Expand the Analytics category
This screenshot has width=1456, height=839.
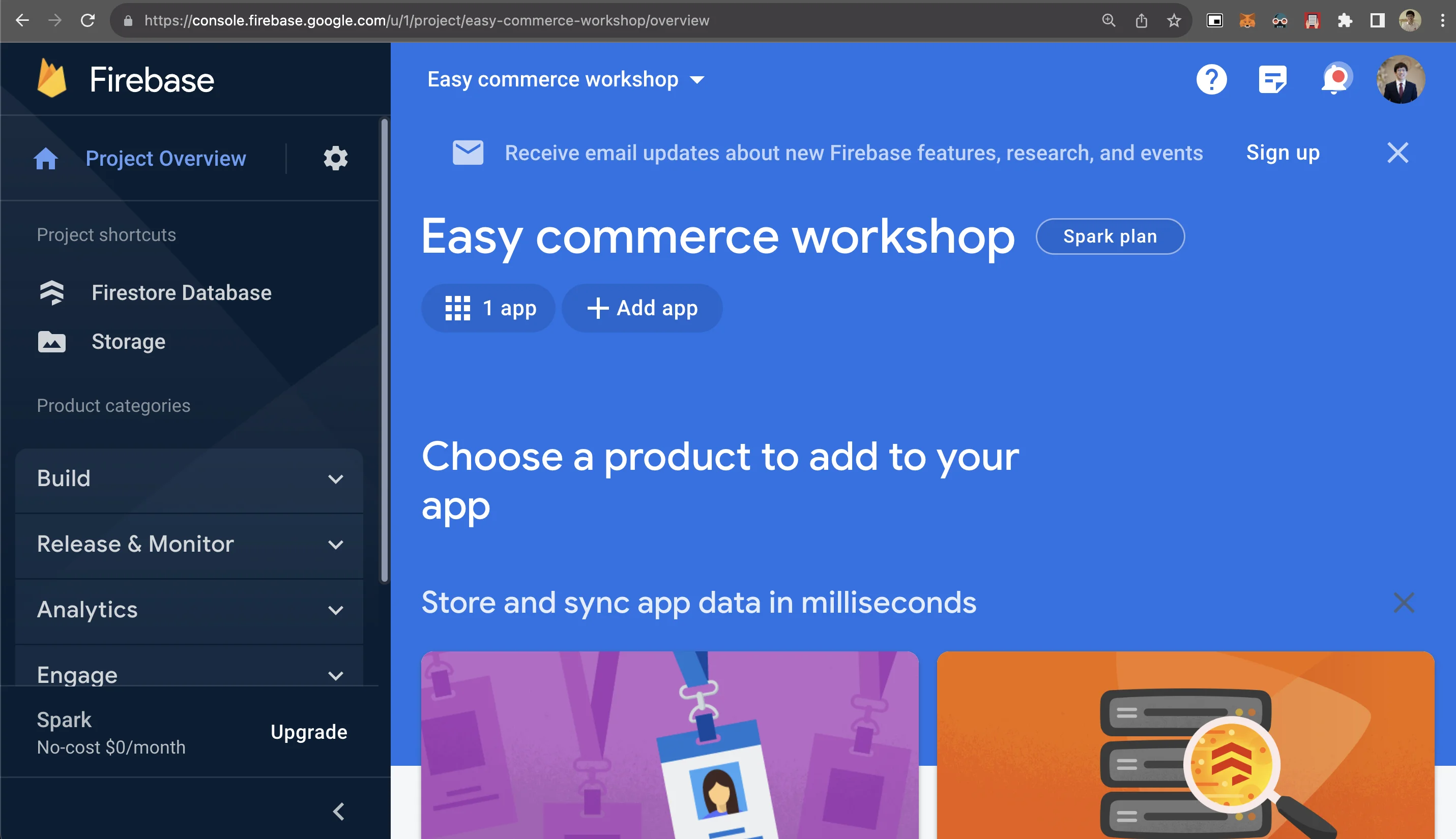coord(189,610)
